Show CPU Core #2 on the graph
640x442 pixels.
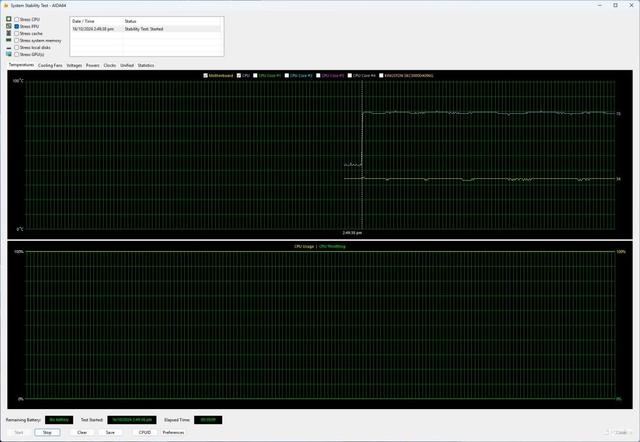pos(287,76)
